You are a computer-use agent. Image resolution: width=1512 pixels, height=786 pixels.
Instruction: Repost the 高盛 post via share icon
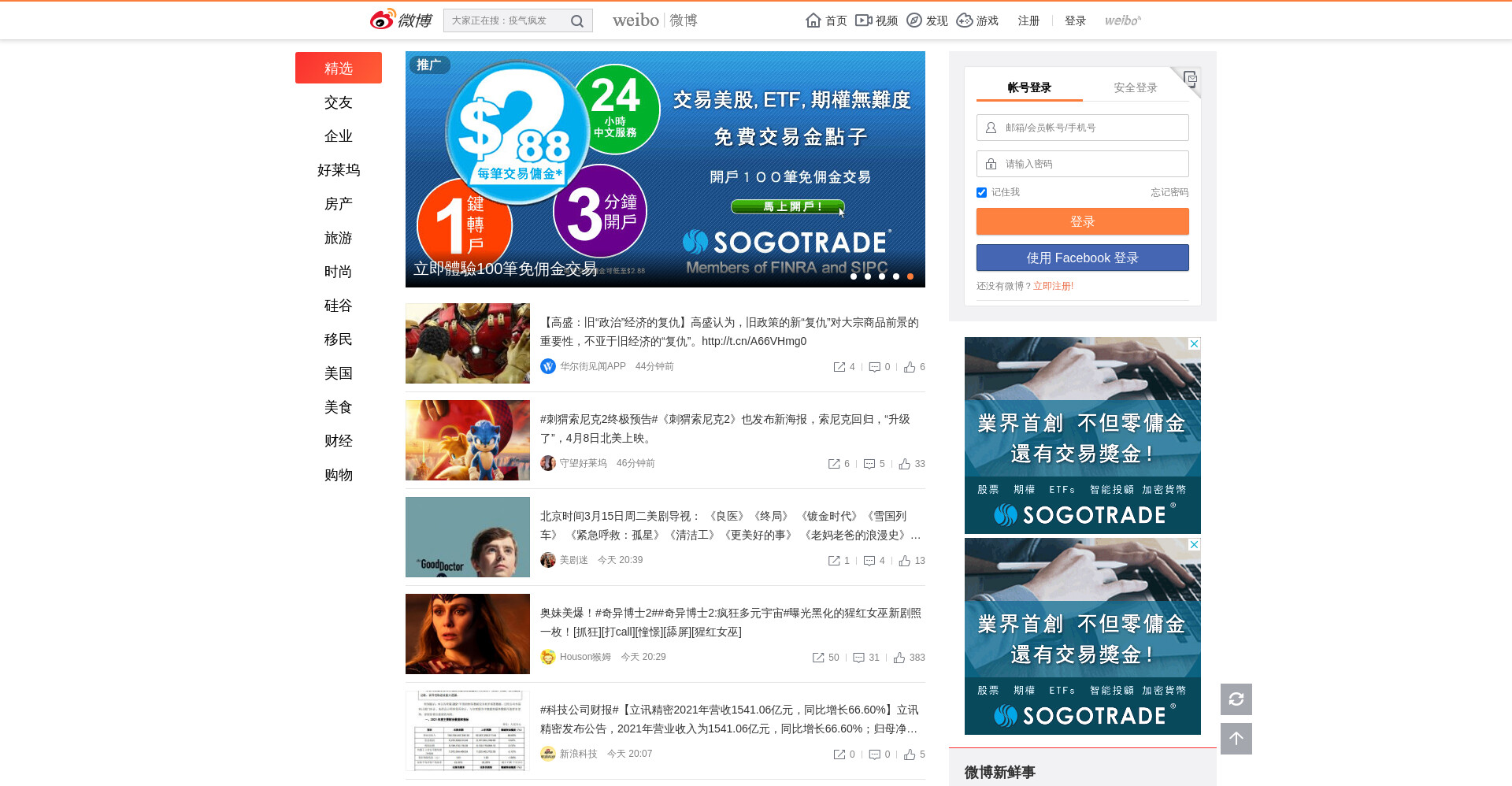(x=839, y=367)
